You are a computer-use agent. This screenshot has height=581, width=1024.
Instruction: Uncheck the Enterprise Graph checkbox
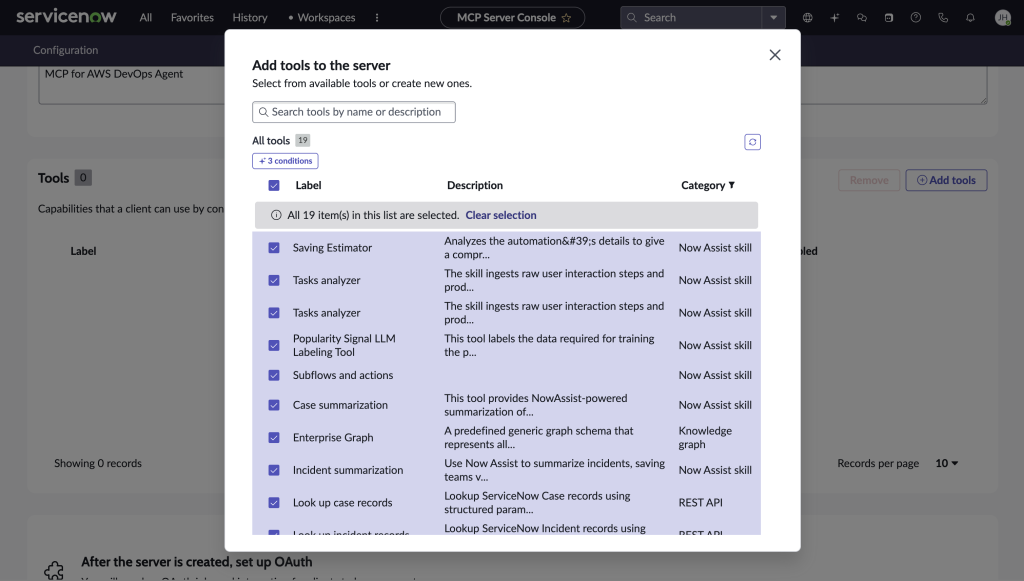pyautogui.click(x=274, y=437)
